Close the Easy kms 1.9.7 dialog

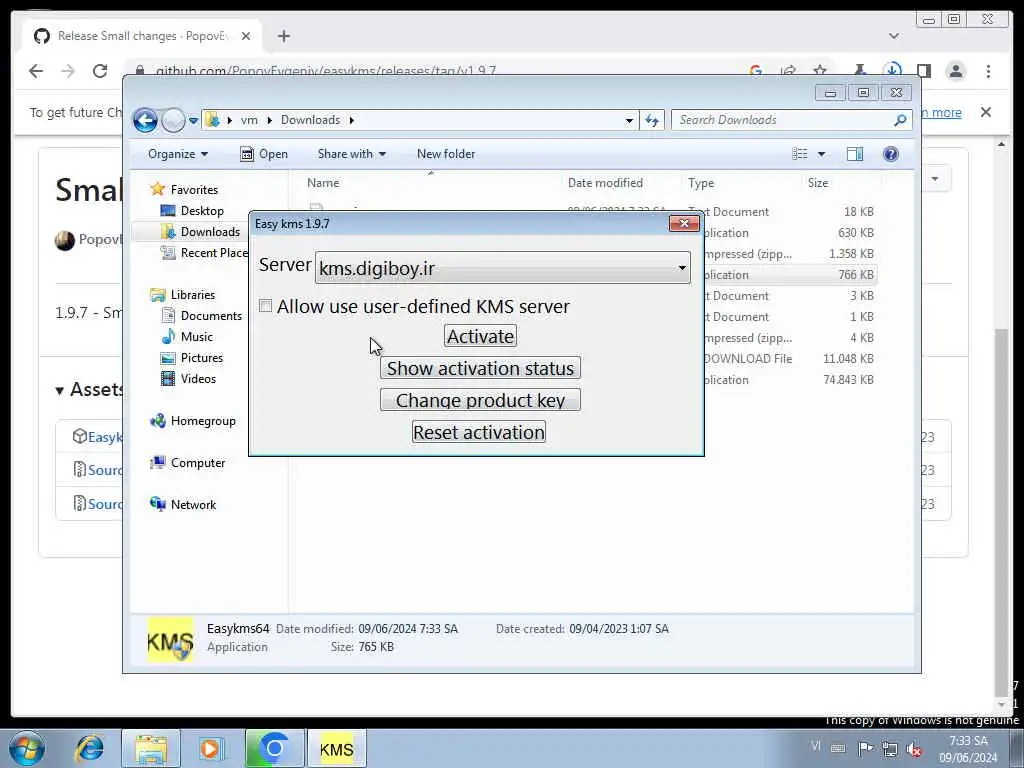click(x=684, y=223)
